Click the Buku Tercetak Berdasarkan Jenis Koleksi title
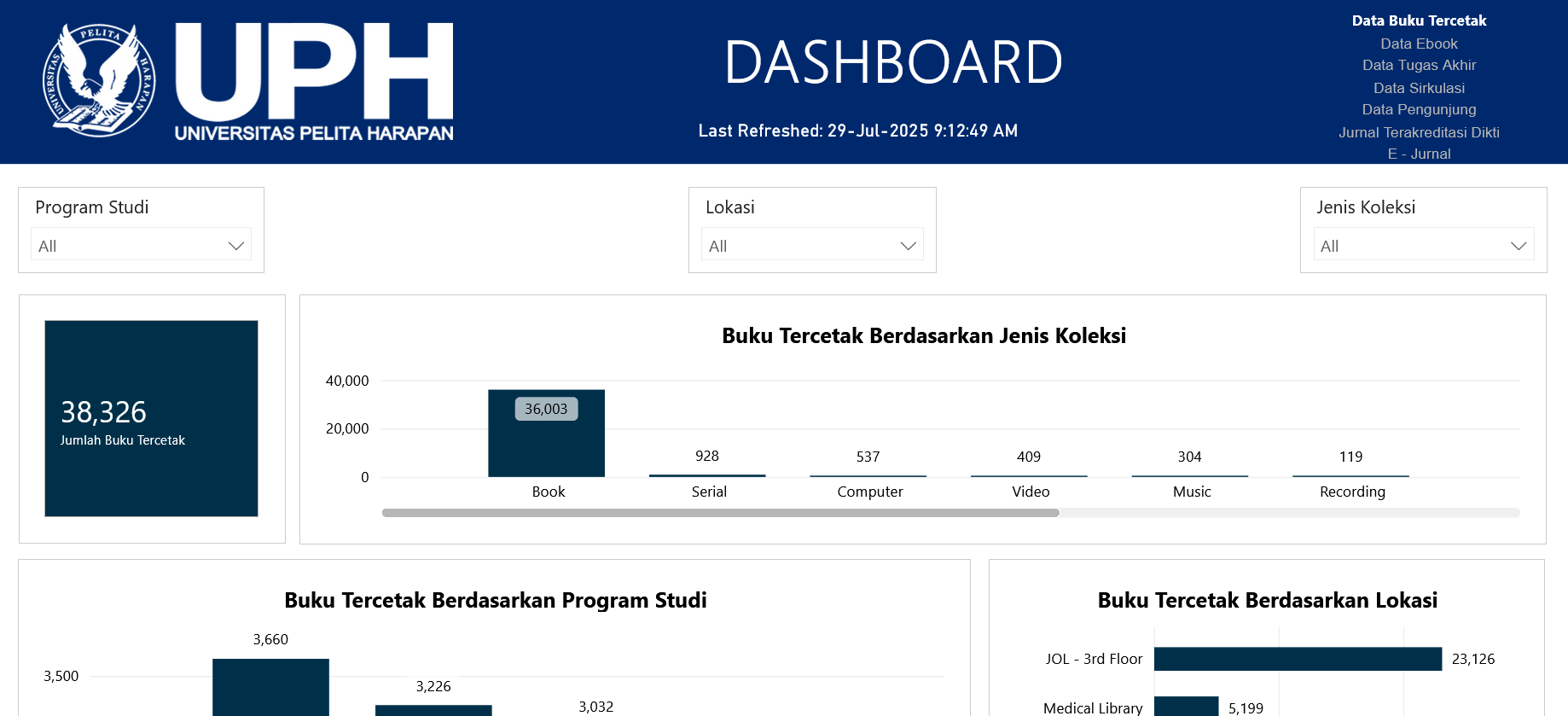 (924, 335)
